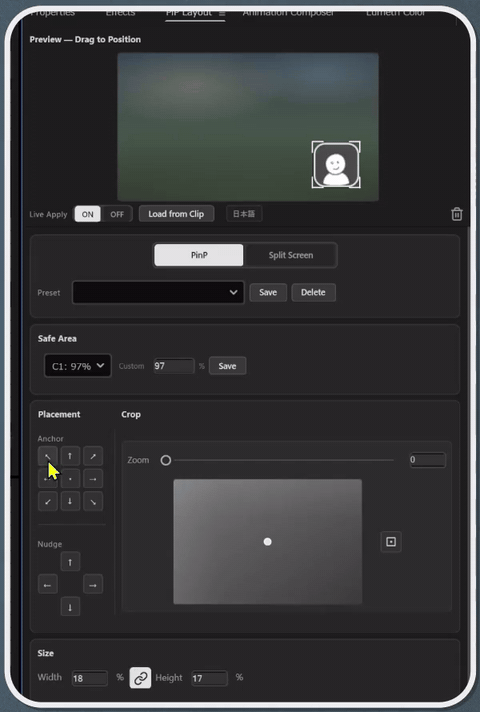Set anchor to center dot
Screen dimensions: 480x712
pos(70,479)
